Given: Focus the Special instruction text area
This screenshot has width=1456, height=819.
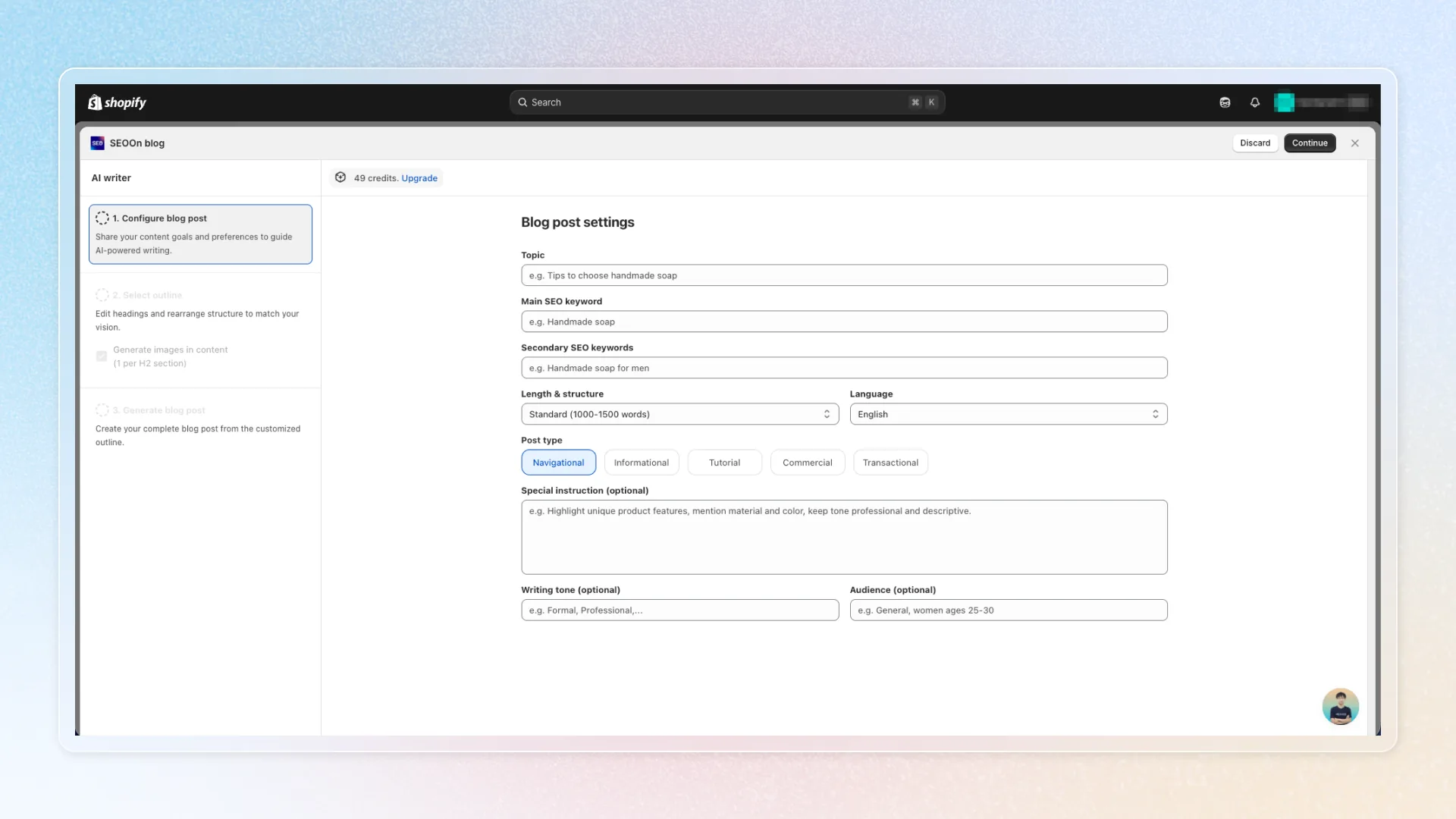Looking at the screenshot, I should click(x=844, y=537).
